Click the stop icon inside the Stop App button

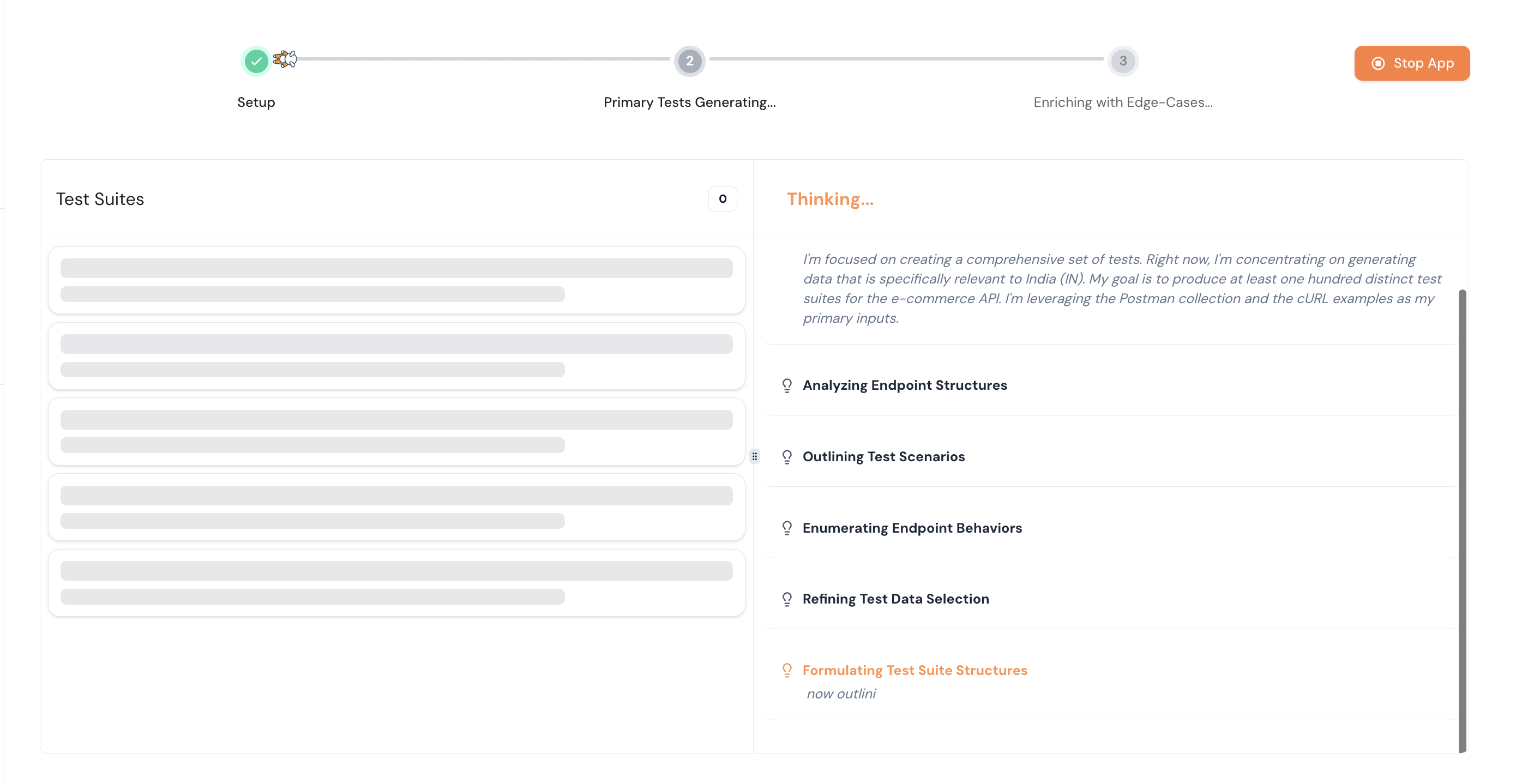pyautogui.click(x=1380, y=63)
